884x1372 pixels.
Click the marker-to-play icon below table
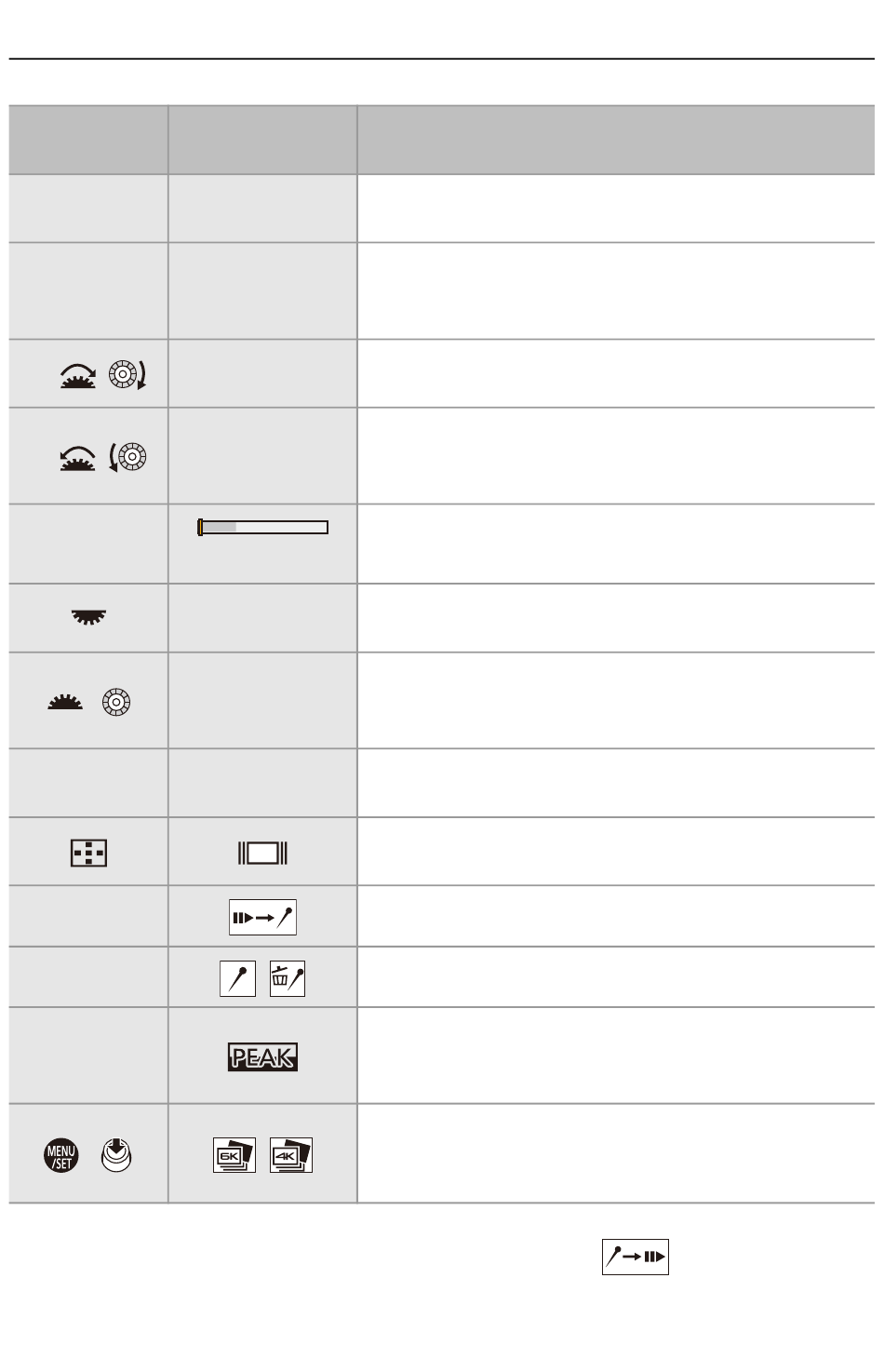tap(636, 1257)
